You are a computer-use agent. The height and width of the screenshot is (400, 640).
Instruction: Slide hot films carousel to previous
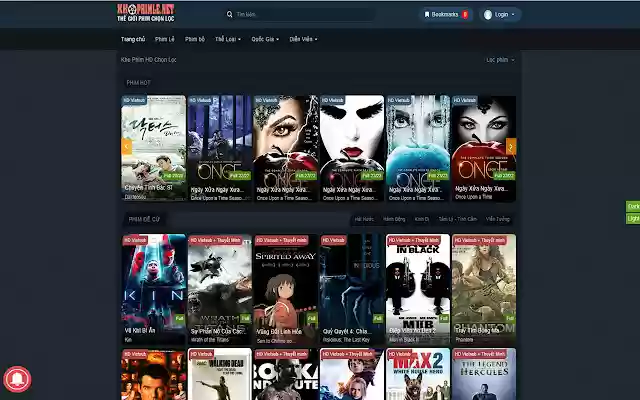pyautogui.click(x=127, y=146)
